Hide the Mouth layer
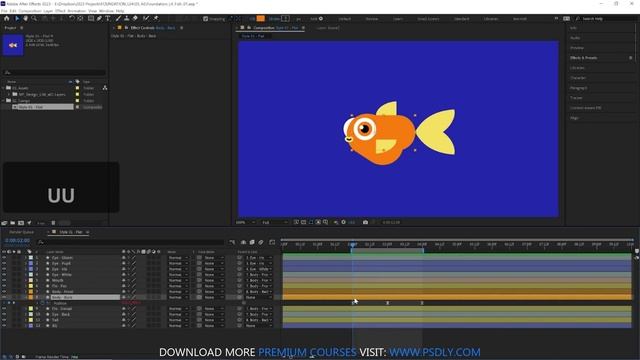Image resolution: width=640 pixels, height=360 pixels. click(4, 280)
